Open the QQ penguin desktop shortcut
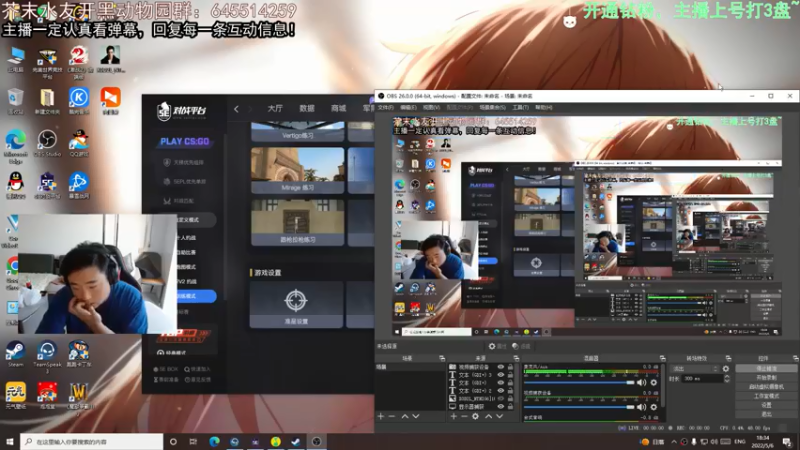 click(x=16, y=185)
